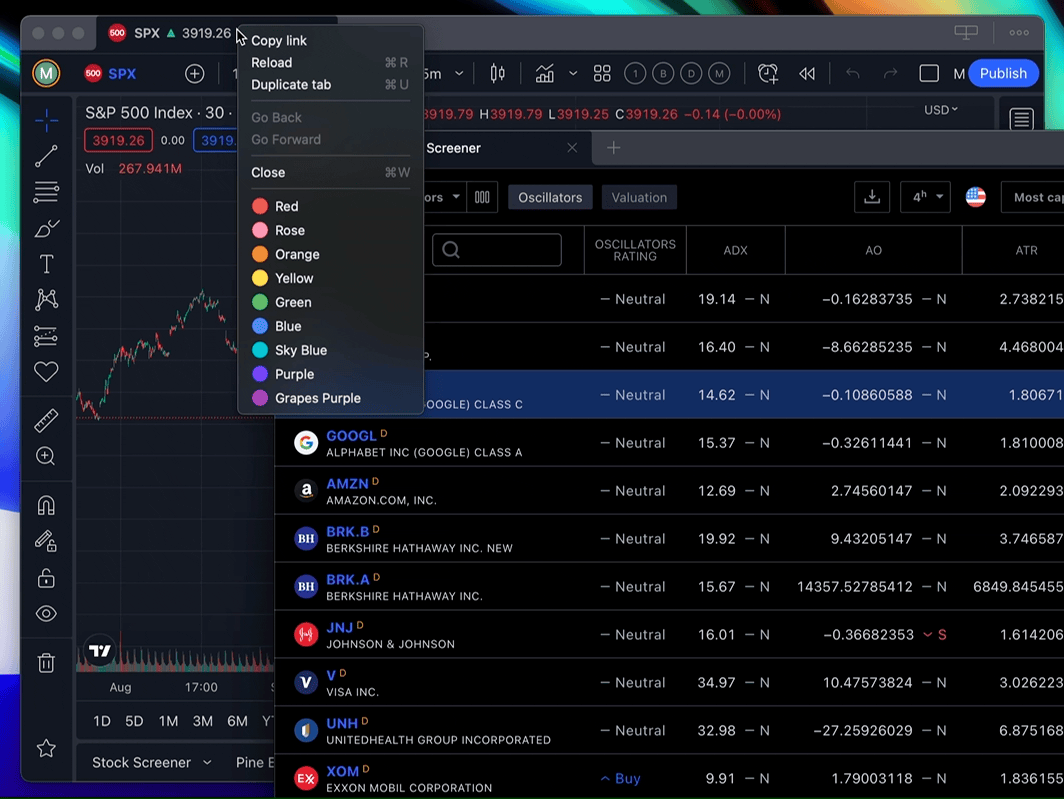Click the star favorites icon at sidebar bottom
Screen dimensions: 1064x799
coord(46,748)
